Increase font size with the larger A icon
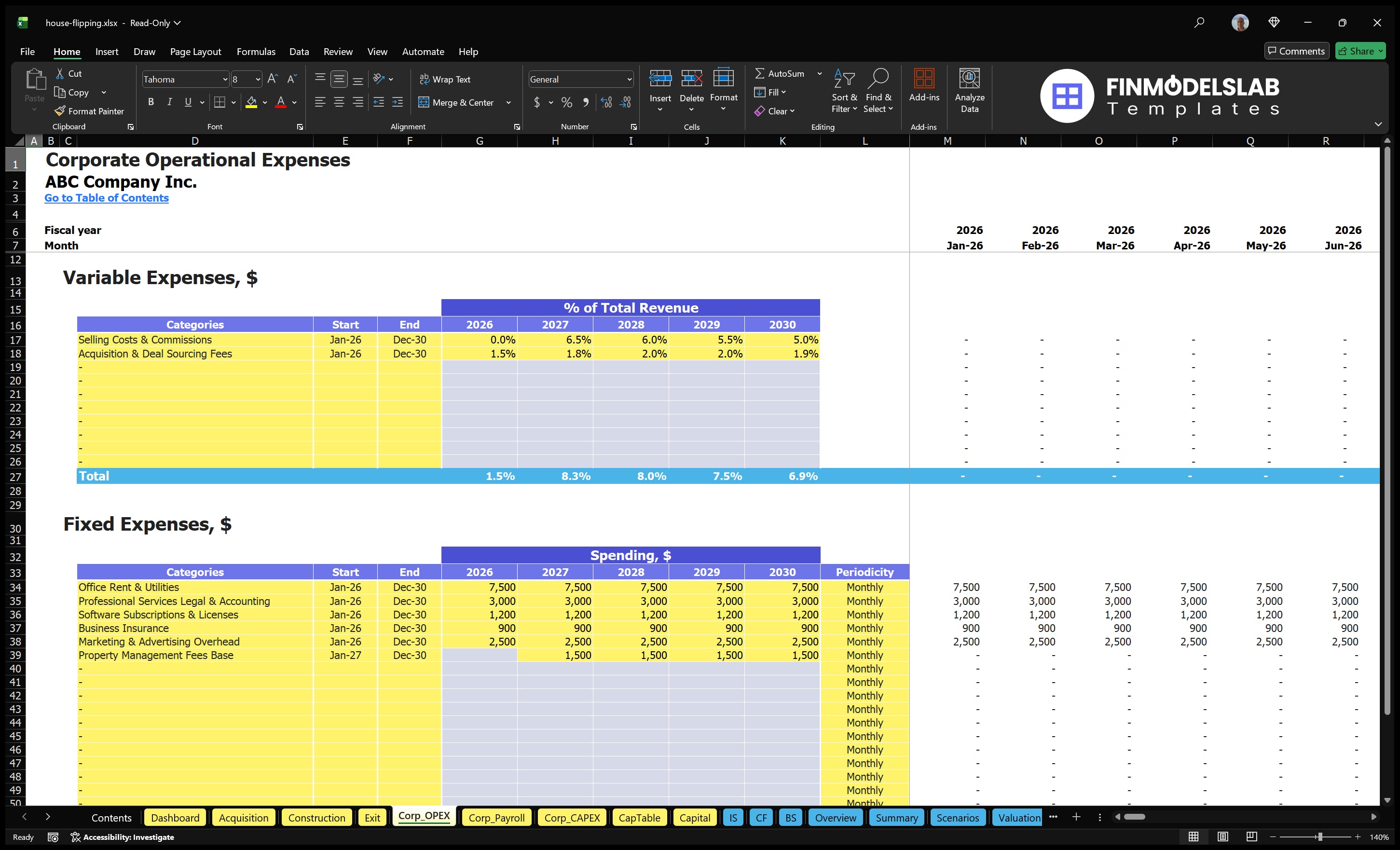Image resolution: width=1400 pixels, height=850 pixels. coord(273,79)
